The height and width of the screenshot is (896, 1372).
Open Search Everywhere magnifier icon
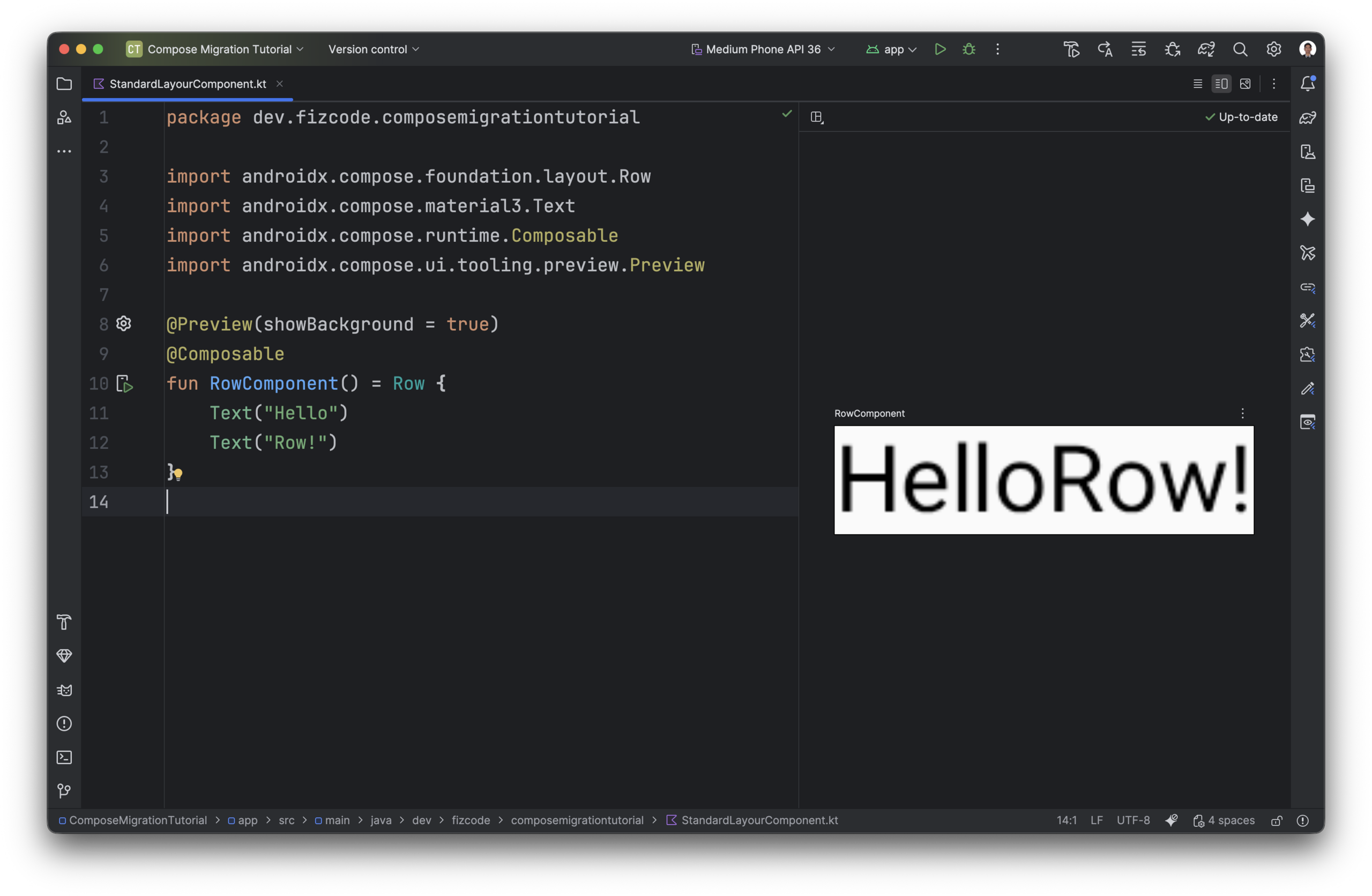click(1240, 49)
